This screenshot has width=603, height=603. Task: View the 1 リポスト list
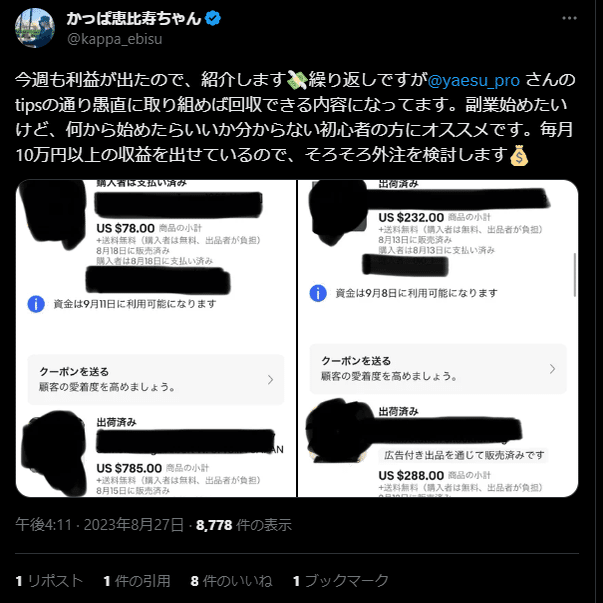tap(49, 581)
